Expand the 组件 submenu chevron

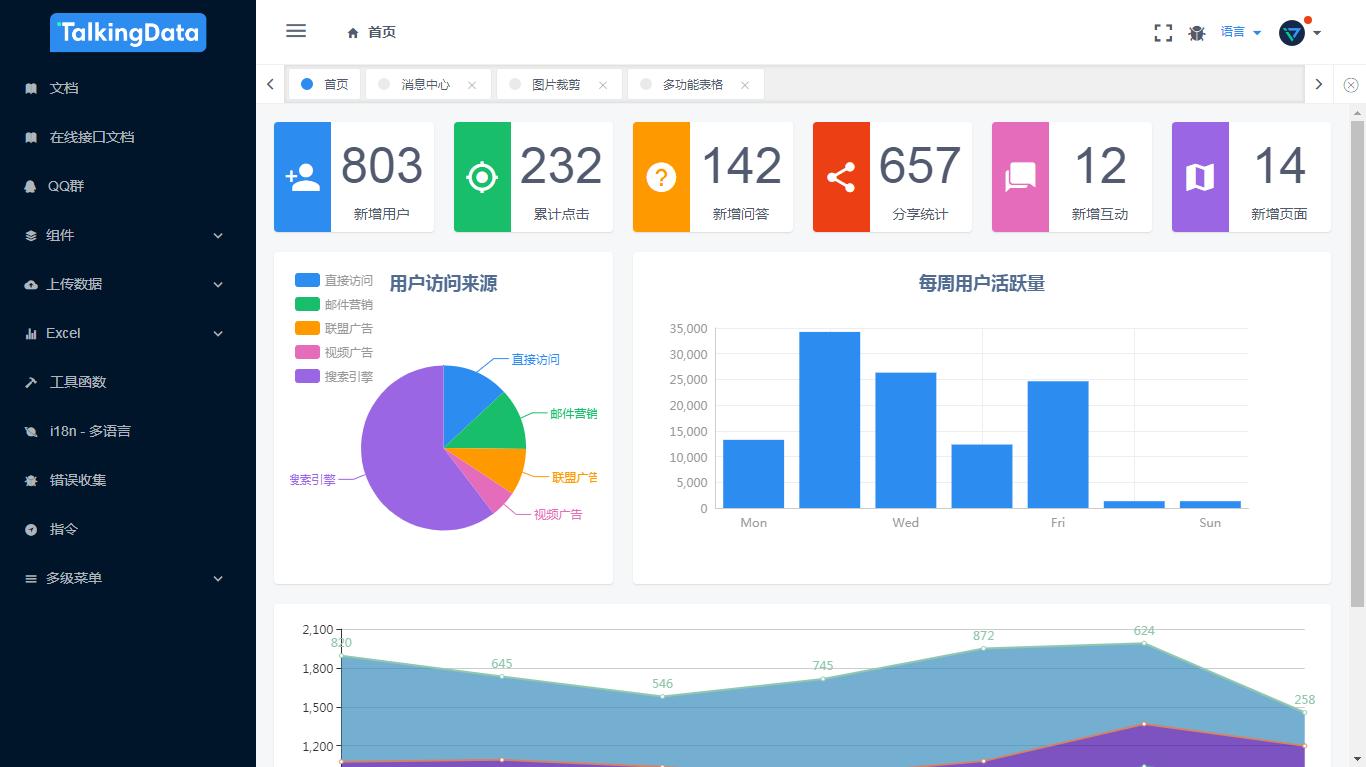point(218,235)
